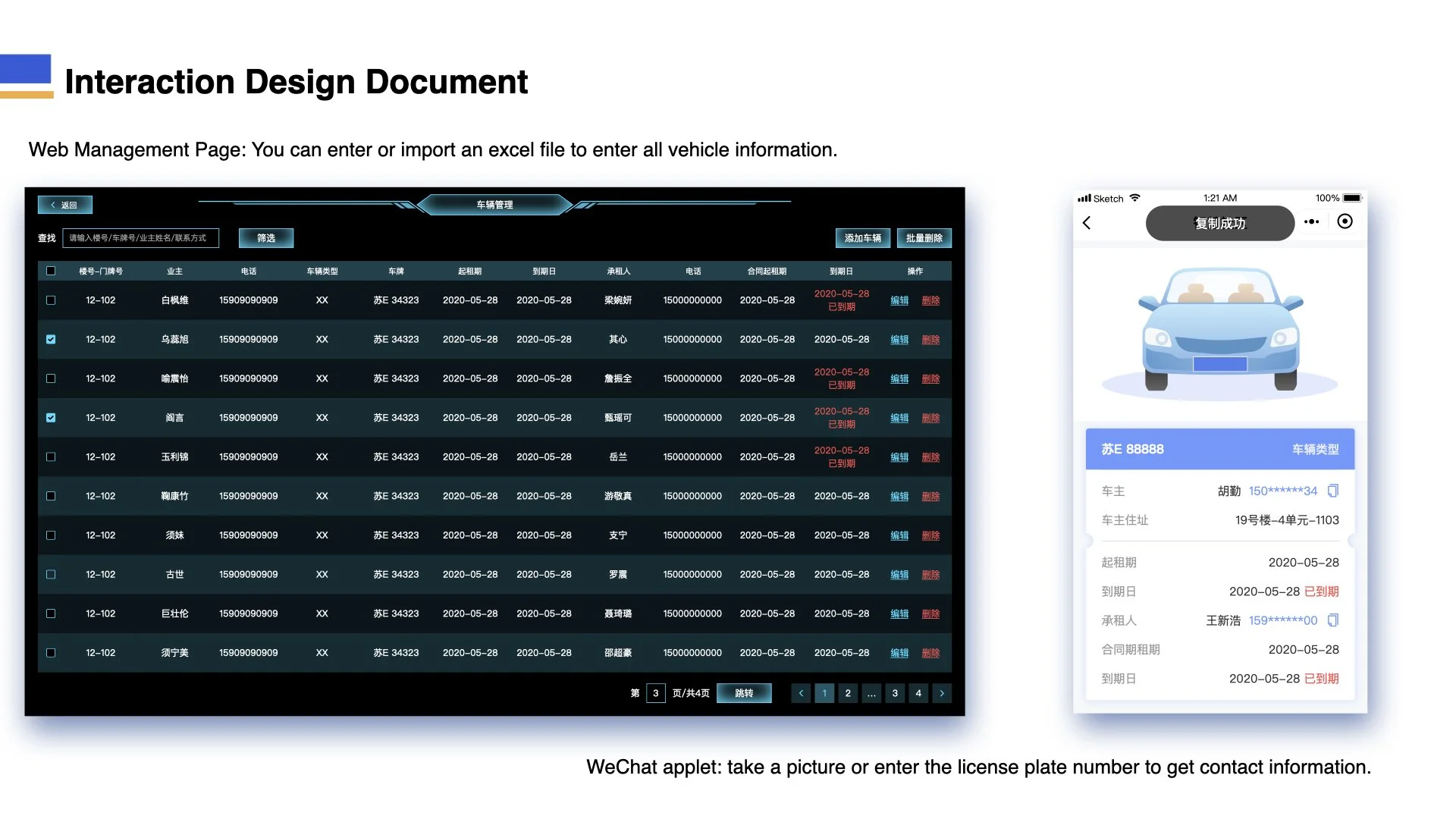Image resolution: width=1456 pixels, height=819 pixels.
Task: Click the 批量删除 batch delete button
Action: coord(924,238)
